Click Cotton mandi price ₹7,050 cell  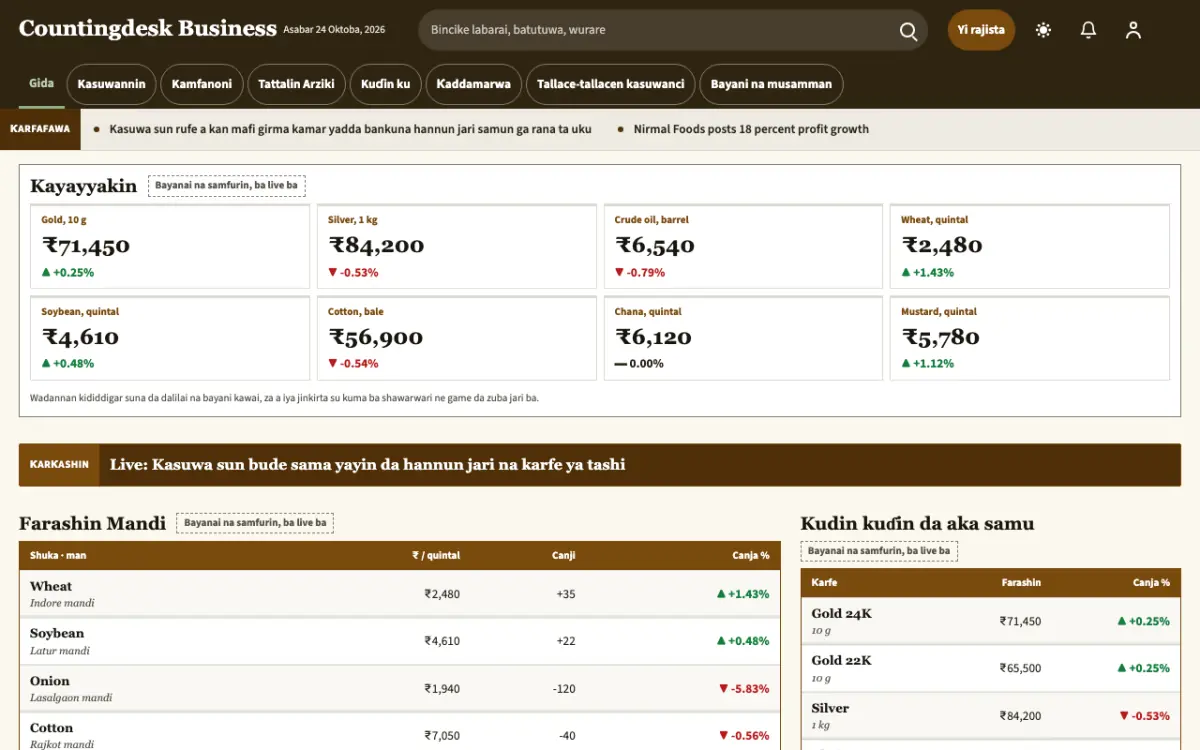(x=442, y=736)
